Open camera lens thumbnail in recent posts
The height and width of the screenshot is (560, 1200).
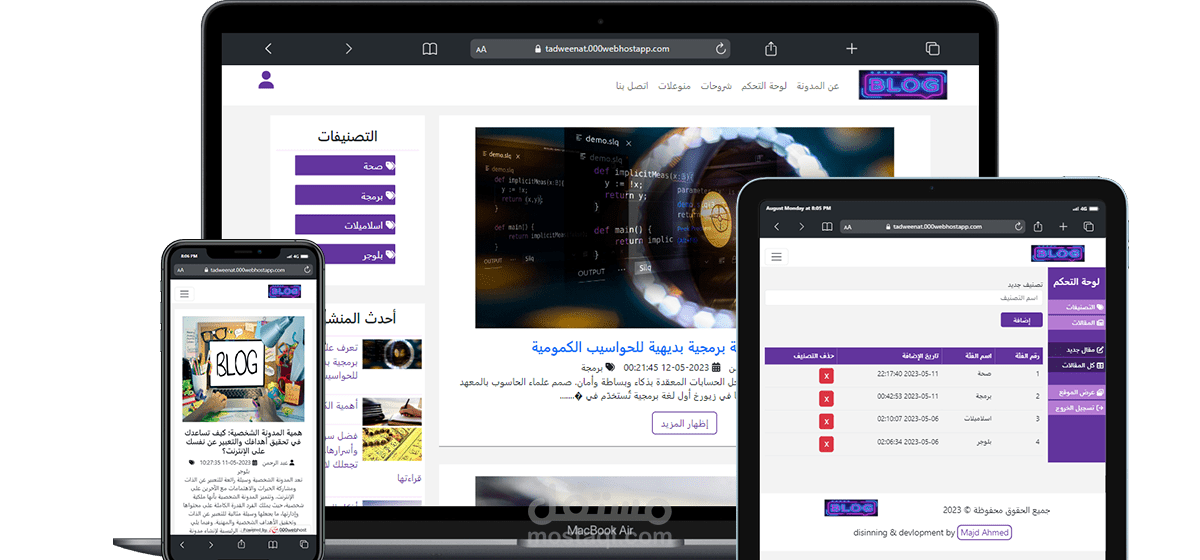point(391,355)
